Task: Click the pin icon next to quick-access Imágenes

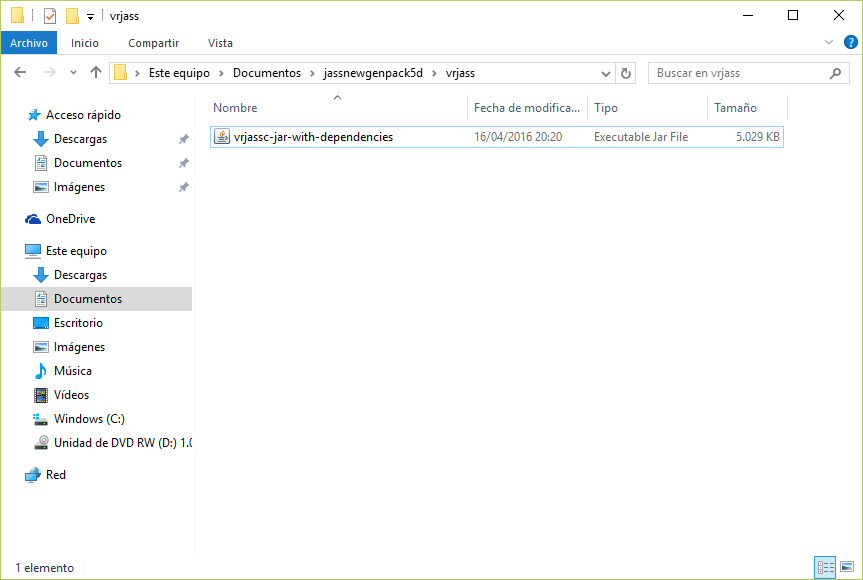Action: coord(183,187)
